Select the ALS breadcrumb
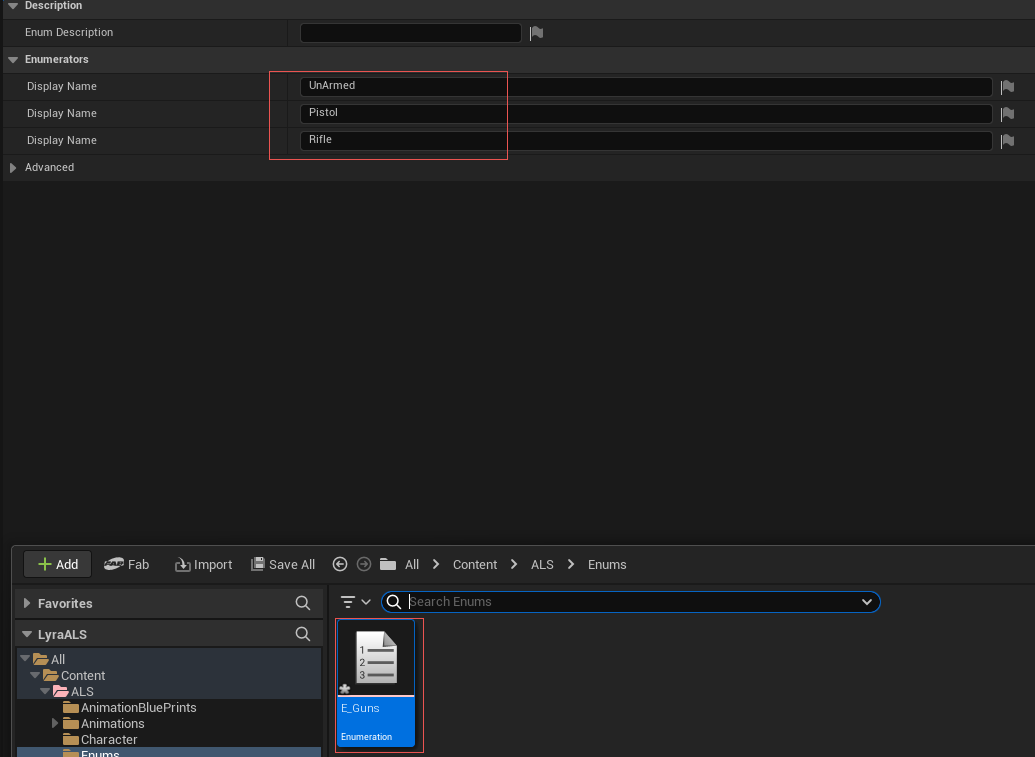This screenshot has height=757, width=1035. coord(543,565)
